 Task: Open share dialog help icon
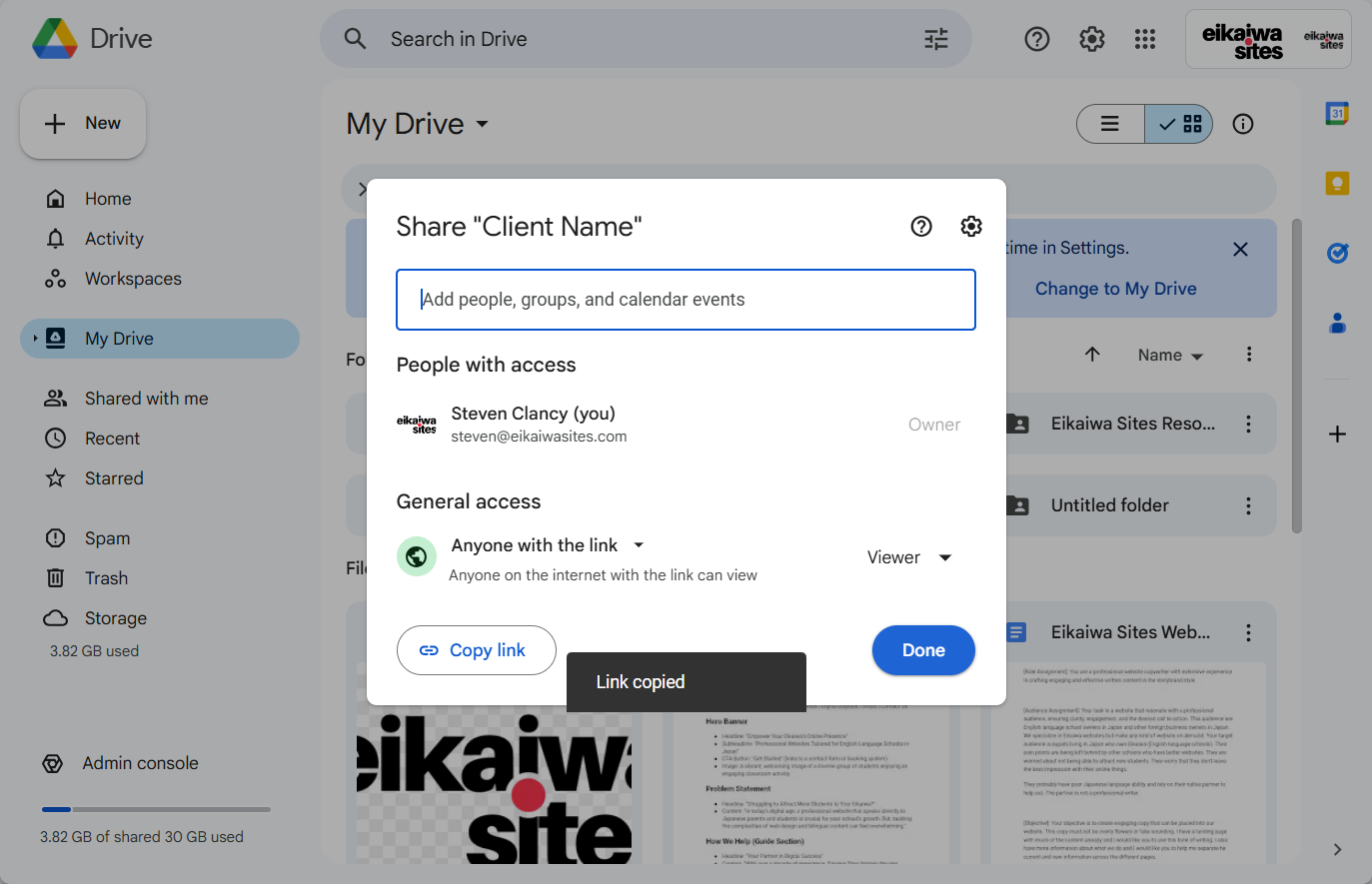[x=921, y=227]
